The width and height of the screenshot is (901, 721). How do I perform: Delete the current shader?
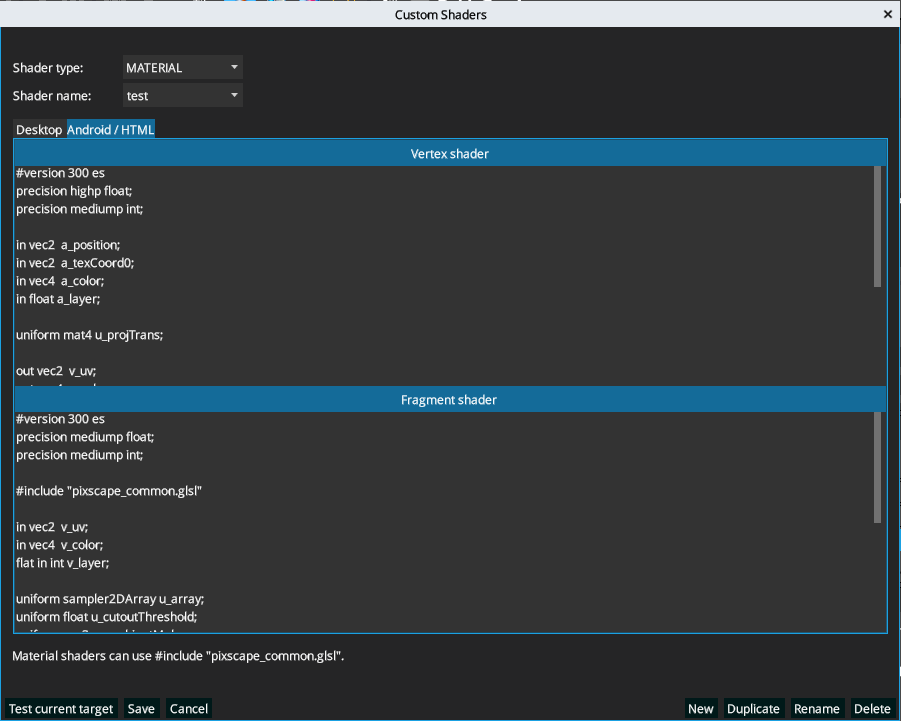point(872,708)
